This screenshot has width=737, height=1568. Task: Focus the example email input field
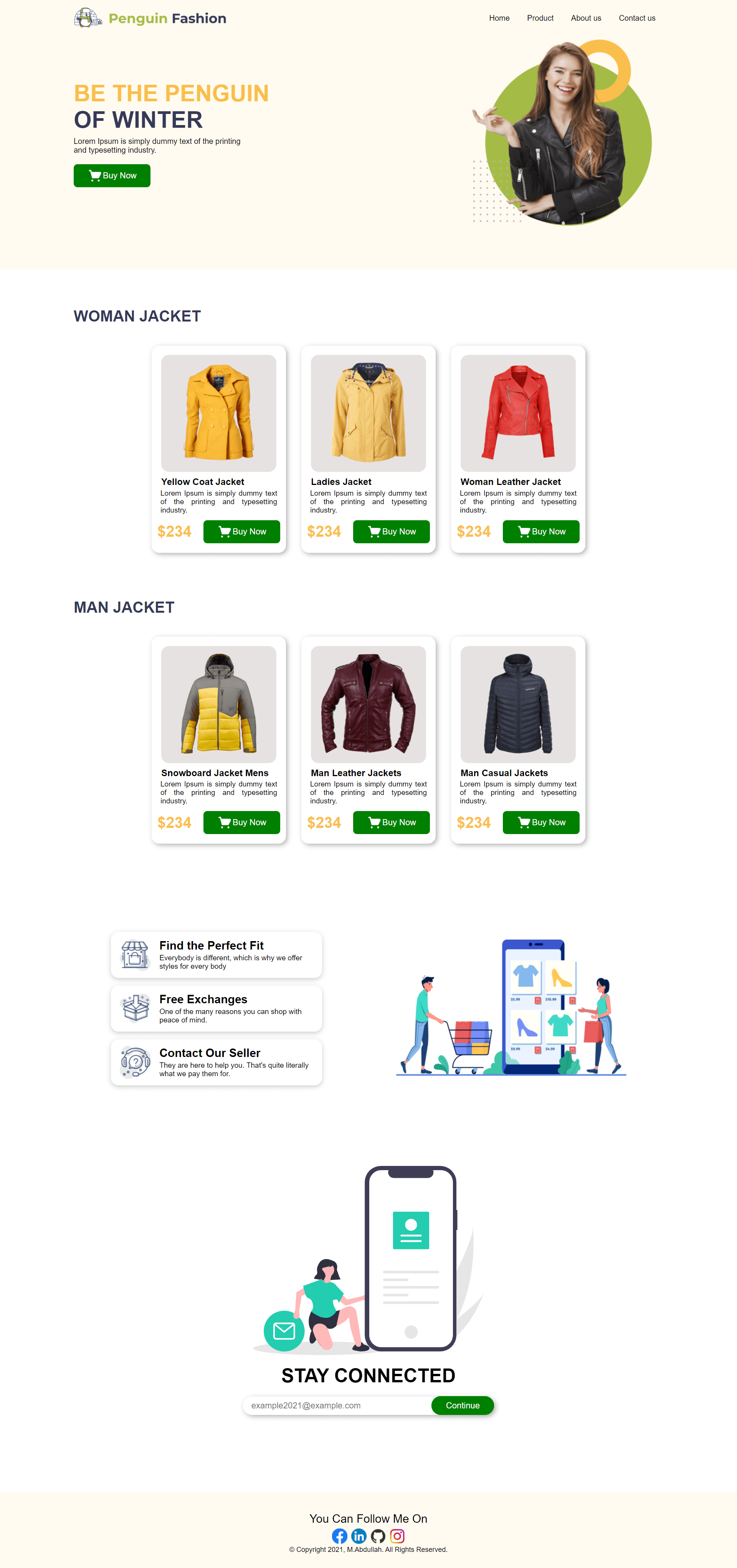coord(337,1405)
